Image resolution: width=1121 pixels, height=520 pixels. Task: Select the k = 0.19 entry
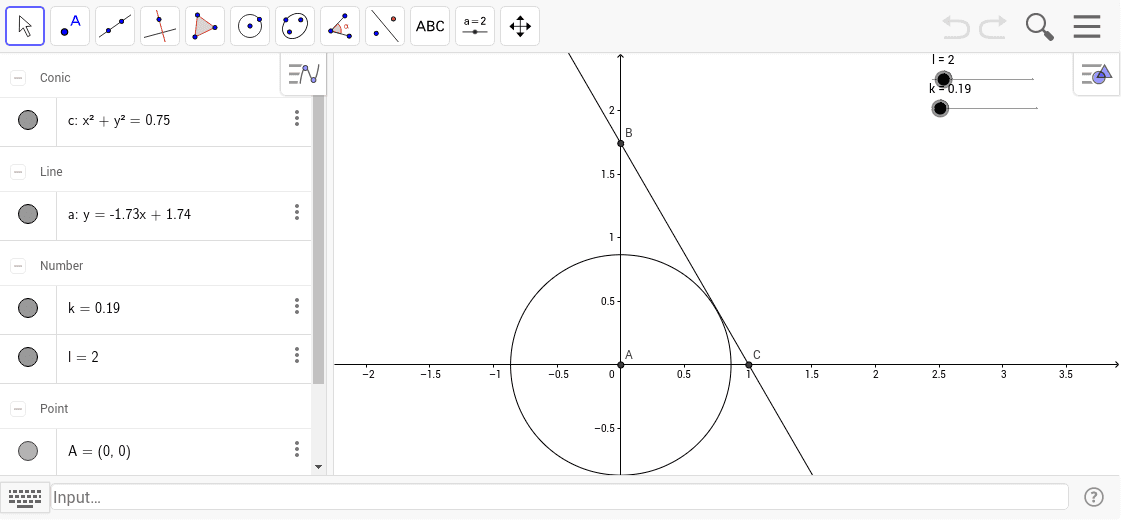click(94, 308)
